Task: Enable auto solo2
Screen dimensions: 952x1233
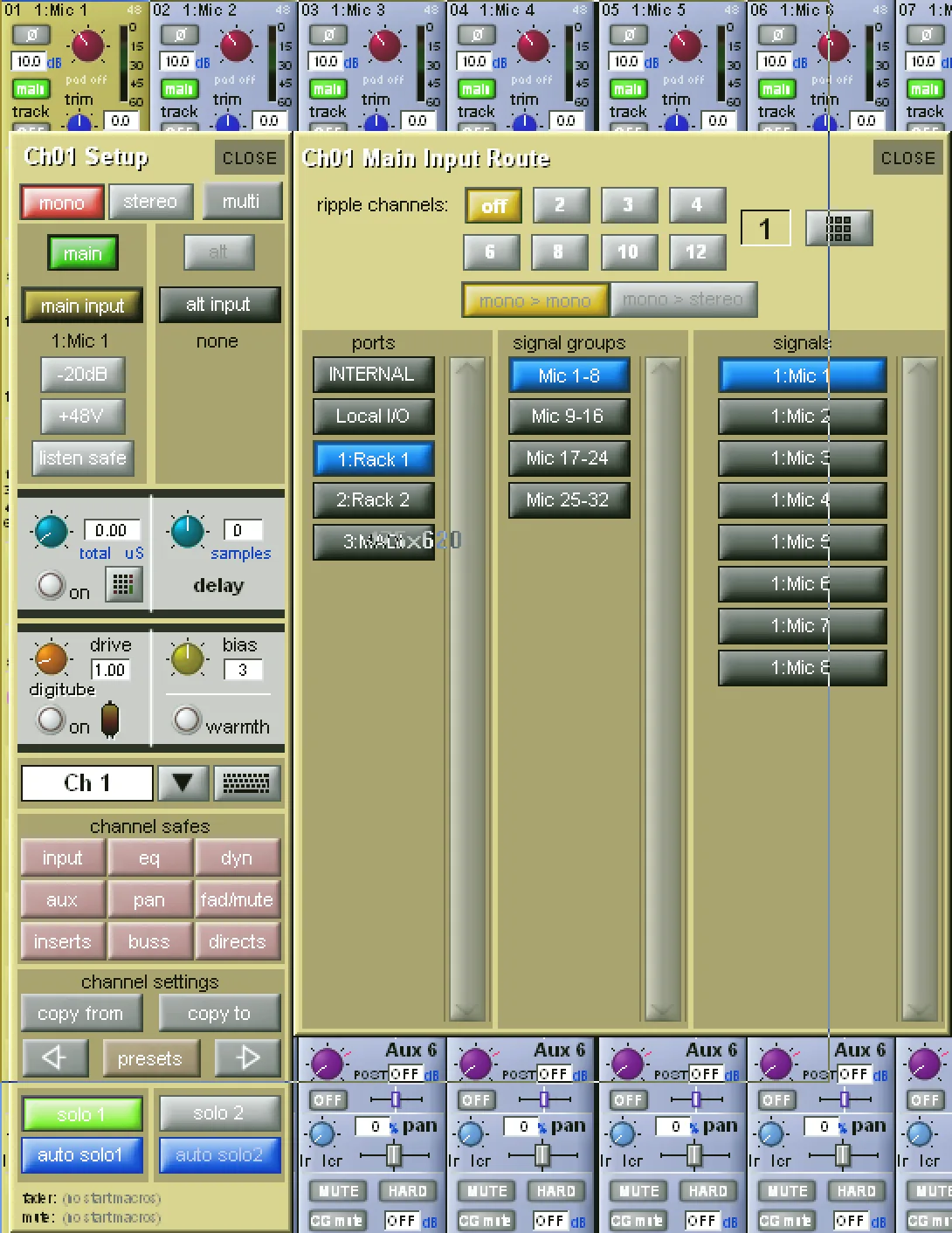Action: point(219,1155)
